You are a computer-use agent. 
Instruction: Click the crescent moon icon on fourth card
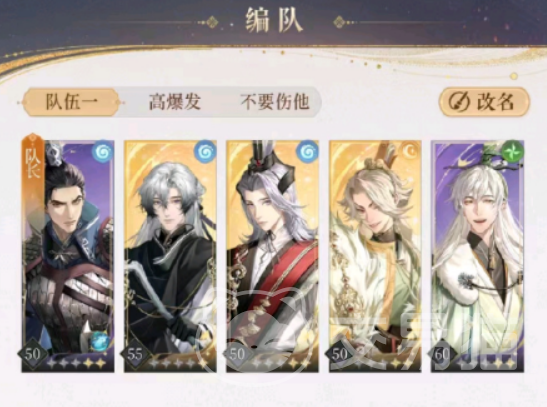[410, 152]
